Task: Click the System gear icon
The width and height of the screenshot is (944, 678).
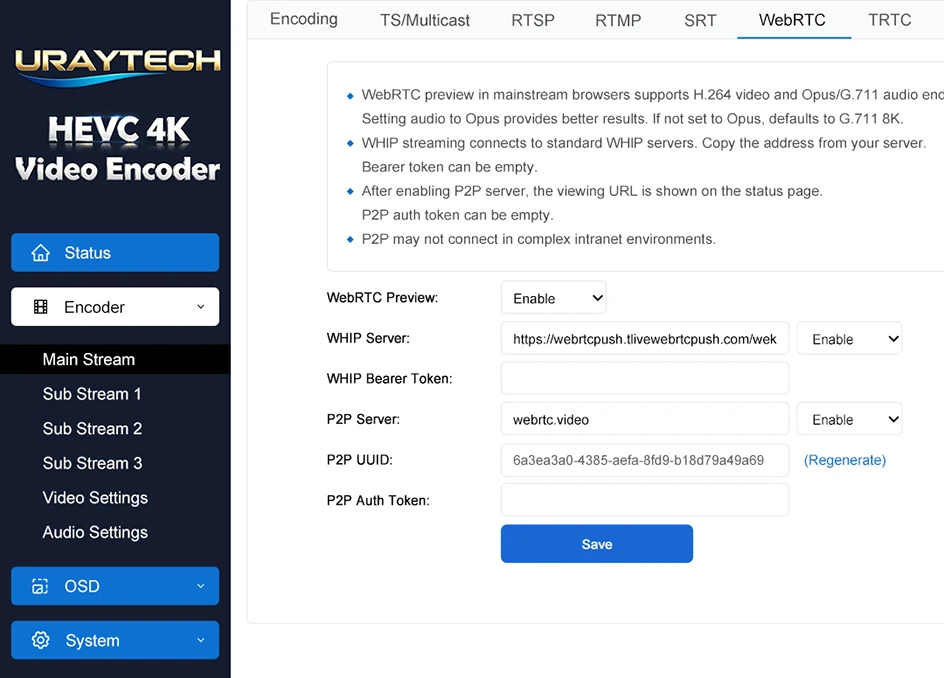Action: coord(40,640)
